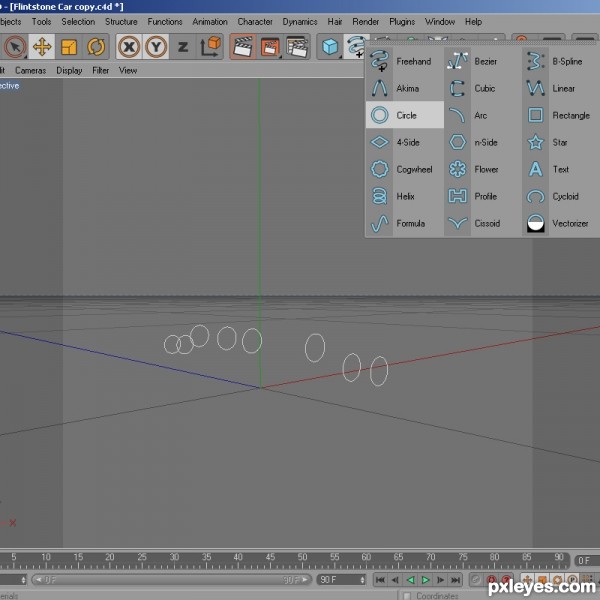Add an n-Side spline
This screenshot has height=600, width=600.
tap(483, 142)
